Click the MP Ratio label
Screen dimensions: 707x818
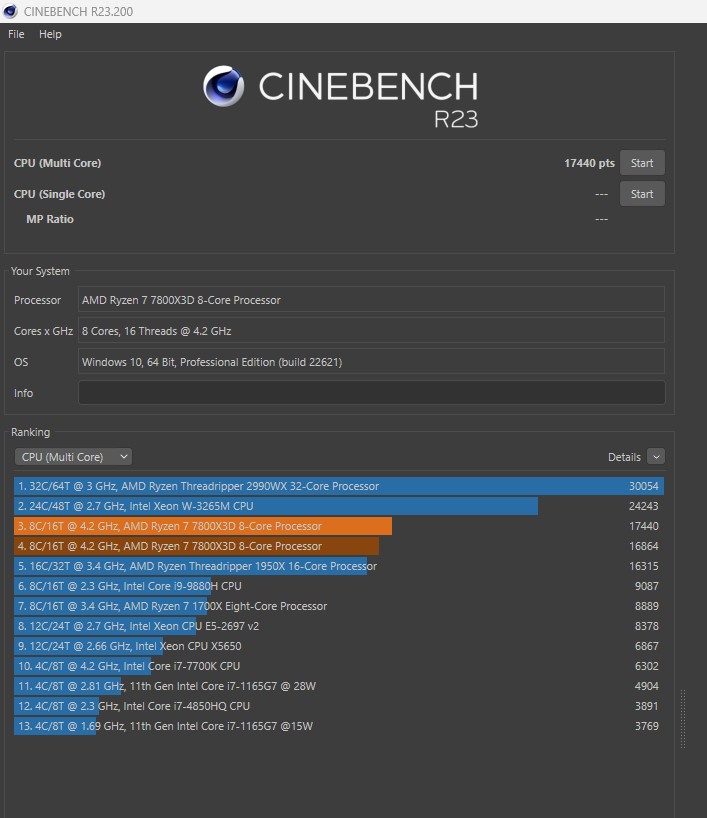50,219
